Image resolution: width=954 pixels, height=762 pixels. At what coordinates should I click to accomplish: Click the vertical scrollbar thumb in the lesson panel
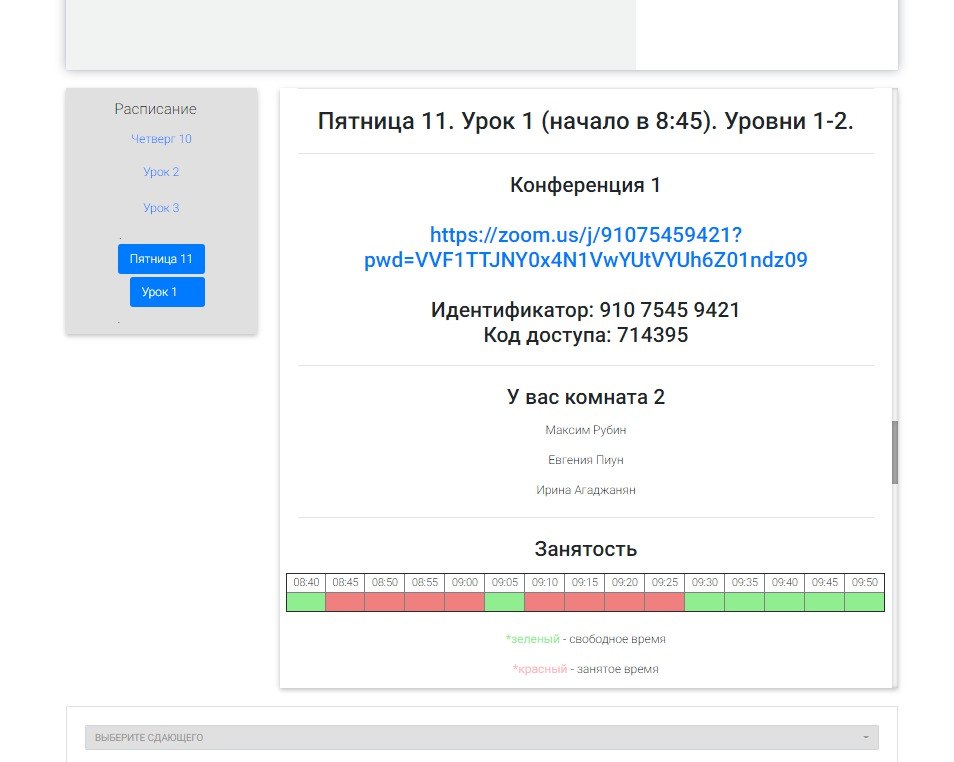[895, 452]
